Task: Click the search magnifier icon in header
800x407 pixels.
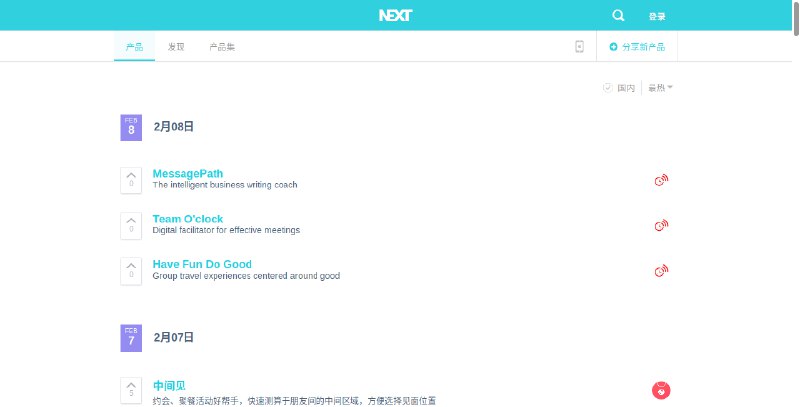Action: (x=618, y=15)
